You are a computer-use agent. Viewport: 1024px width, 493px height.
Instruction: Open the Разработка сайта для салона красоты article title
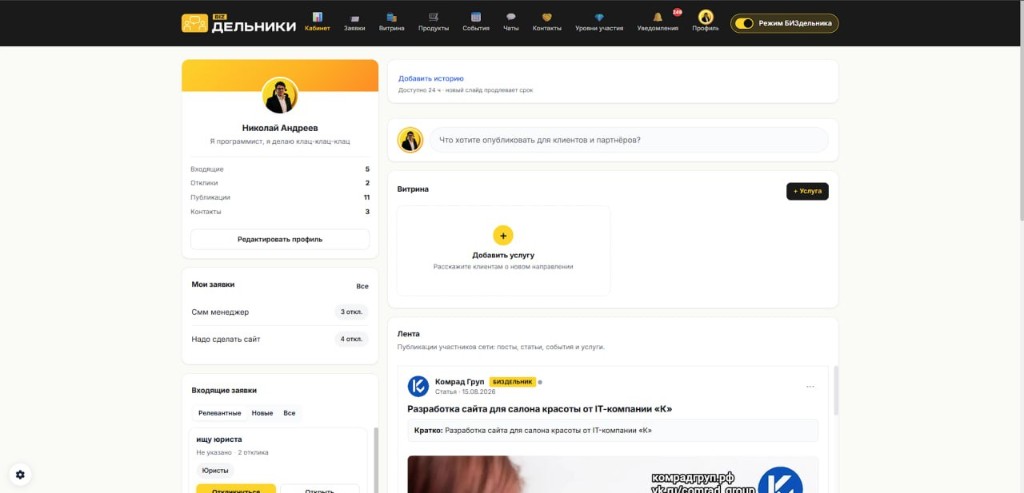539,409
